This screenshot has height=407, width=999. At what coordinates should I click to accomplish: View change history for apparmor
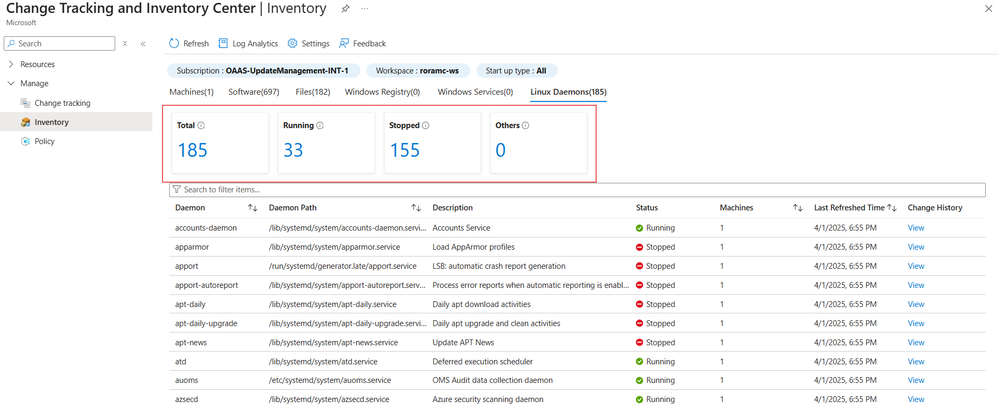916,246
